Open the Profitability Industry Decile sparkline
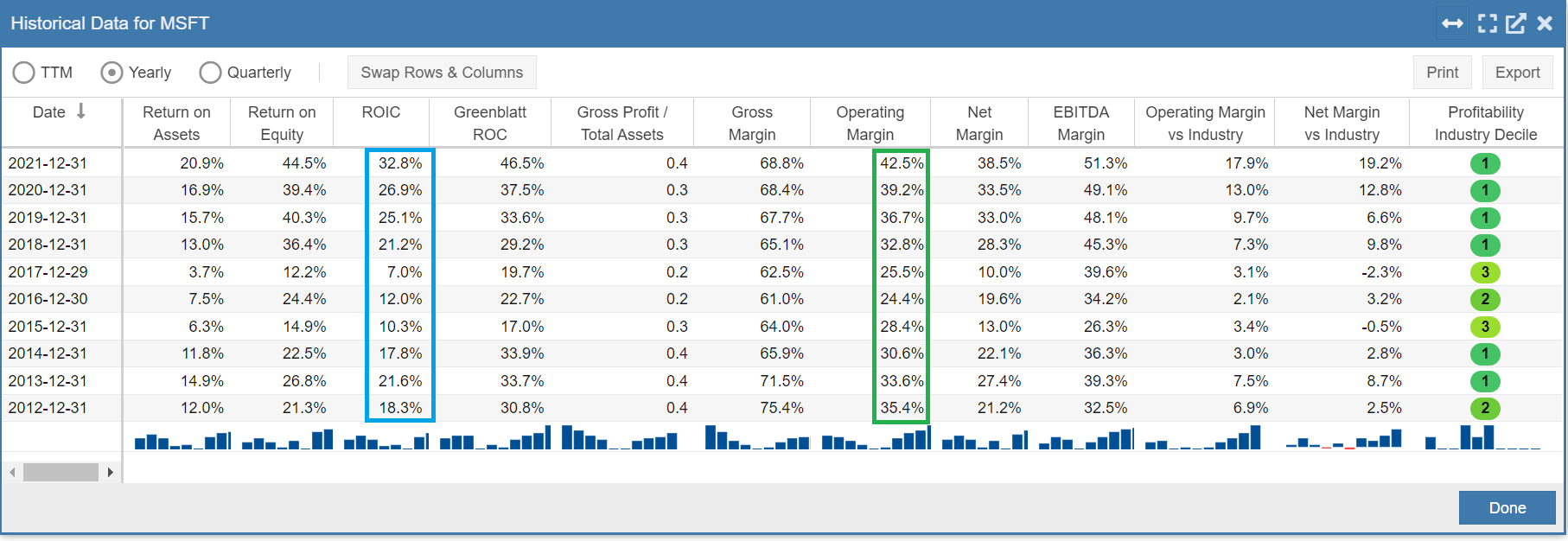Viewport: 1568px width, 541px height. click(x=1482, y=437)
